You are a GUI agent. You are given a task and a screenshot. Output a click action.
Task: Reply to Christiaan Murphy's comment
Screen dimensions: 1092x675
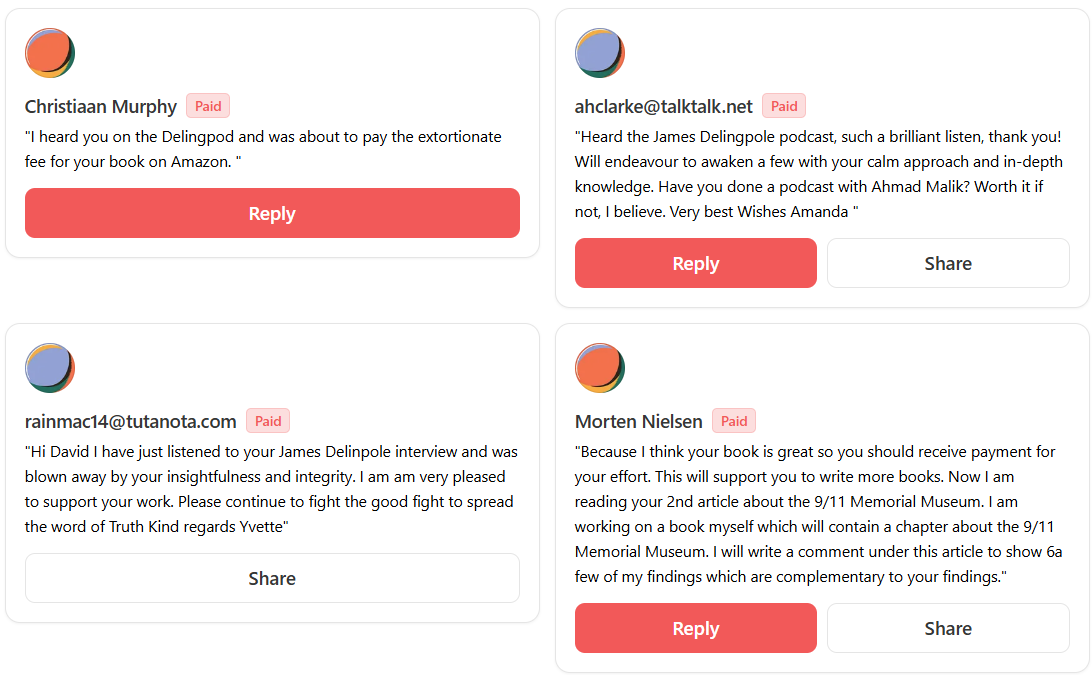point(272,213)
